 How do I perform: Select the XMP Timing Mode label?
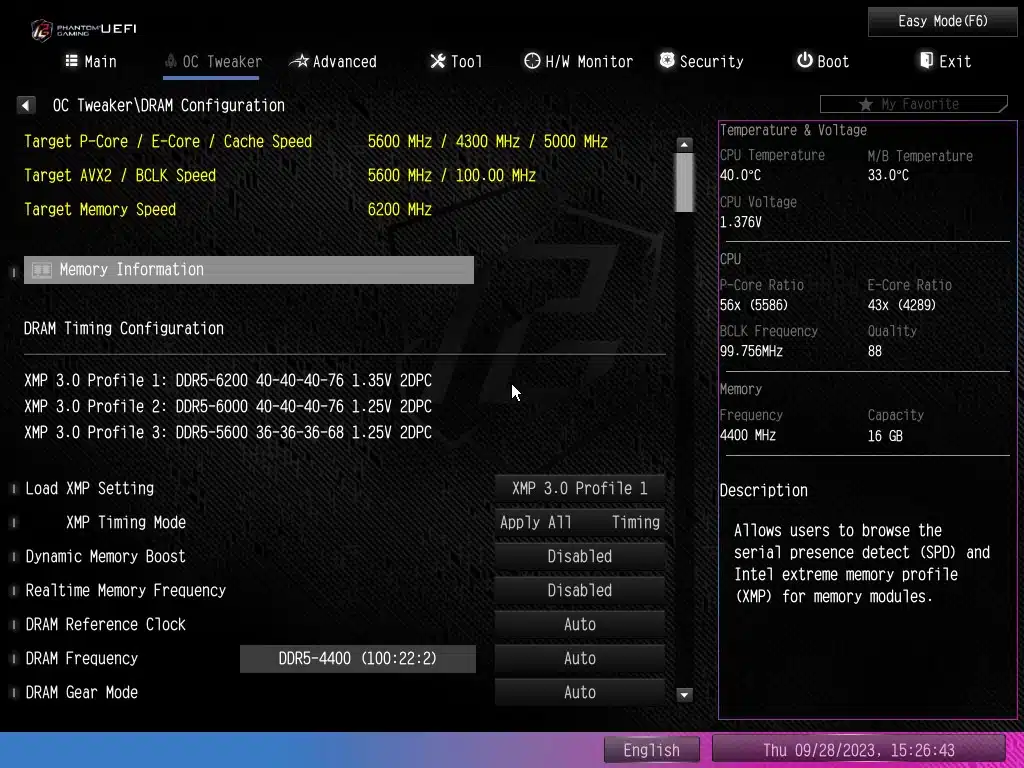tap(126, 522)
